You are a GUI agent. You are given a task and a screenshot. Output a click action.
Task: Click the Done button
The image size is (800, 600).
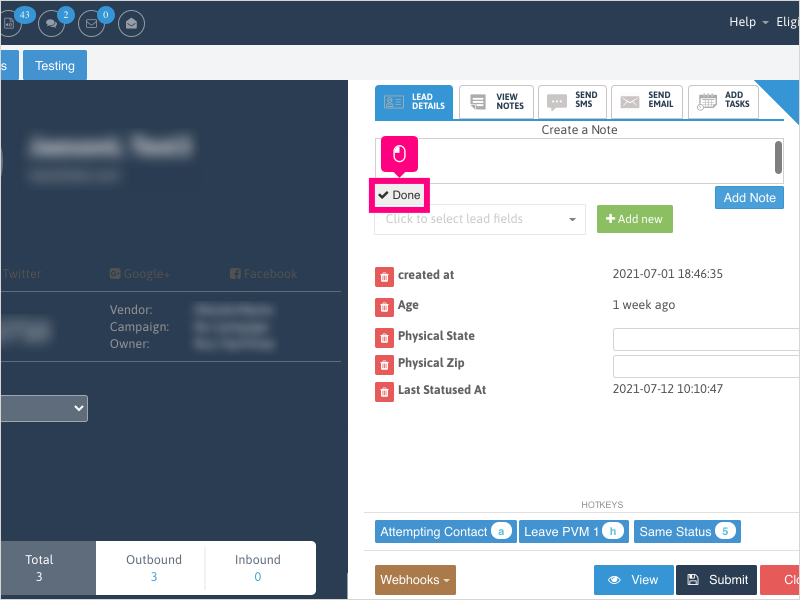coord(399,195)
